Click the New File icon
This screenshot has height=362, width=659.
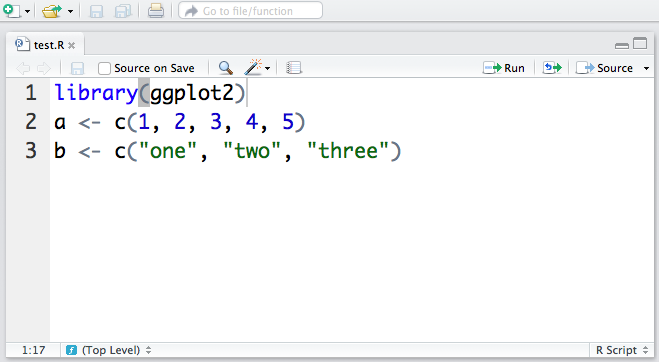click(x=12, y=11)
